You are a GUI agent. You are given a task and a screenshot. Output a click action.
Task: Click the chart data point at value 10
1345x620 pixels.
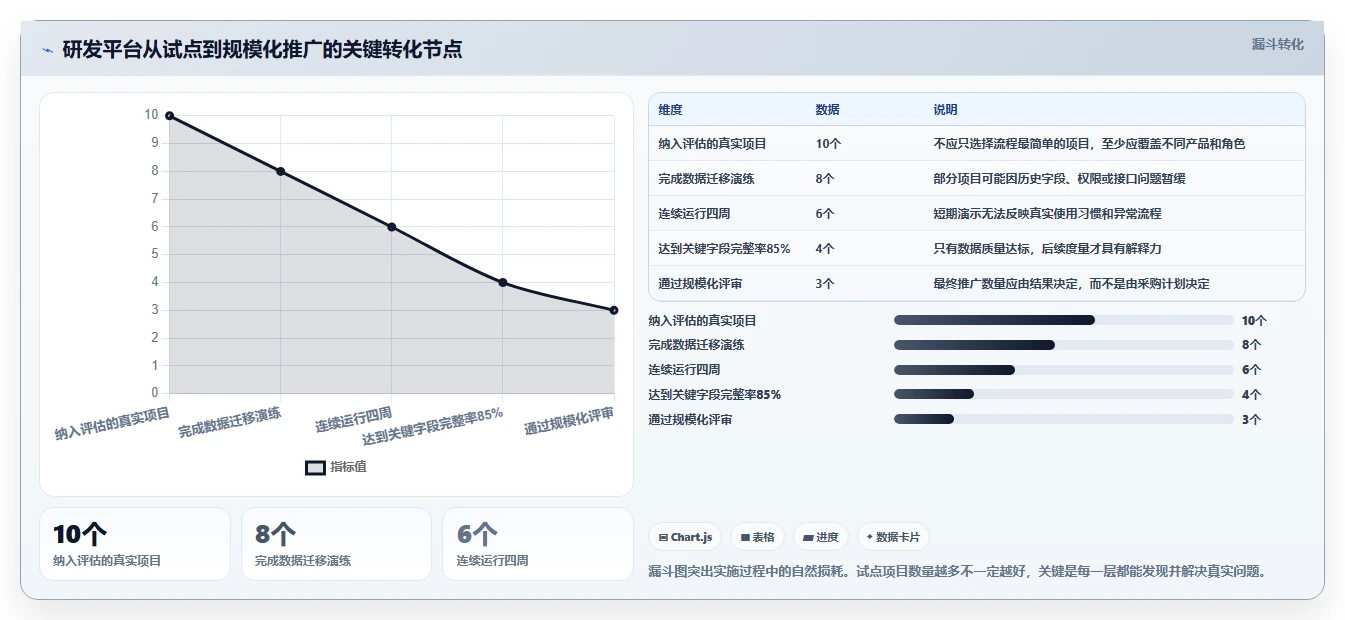169,116
